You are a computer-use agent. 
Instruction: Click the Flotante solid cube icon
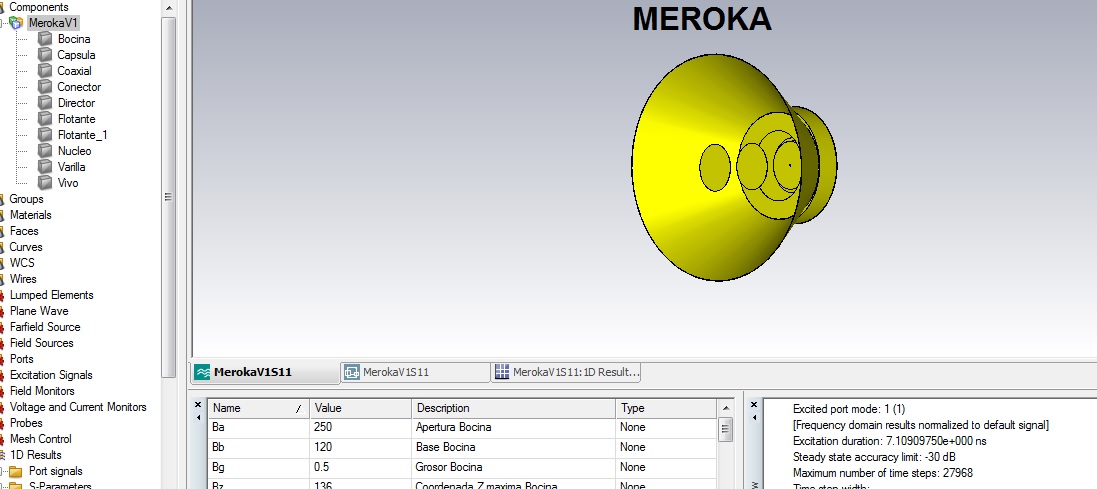point(45,119)
